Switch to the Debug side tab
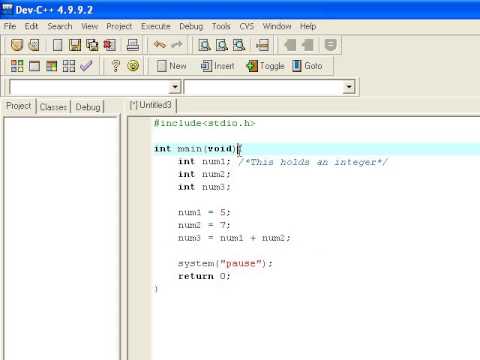The height and width of the screenshot is (360, 480). 88,107
